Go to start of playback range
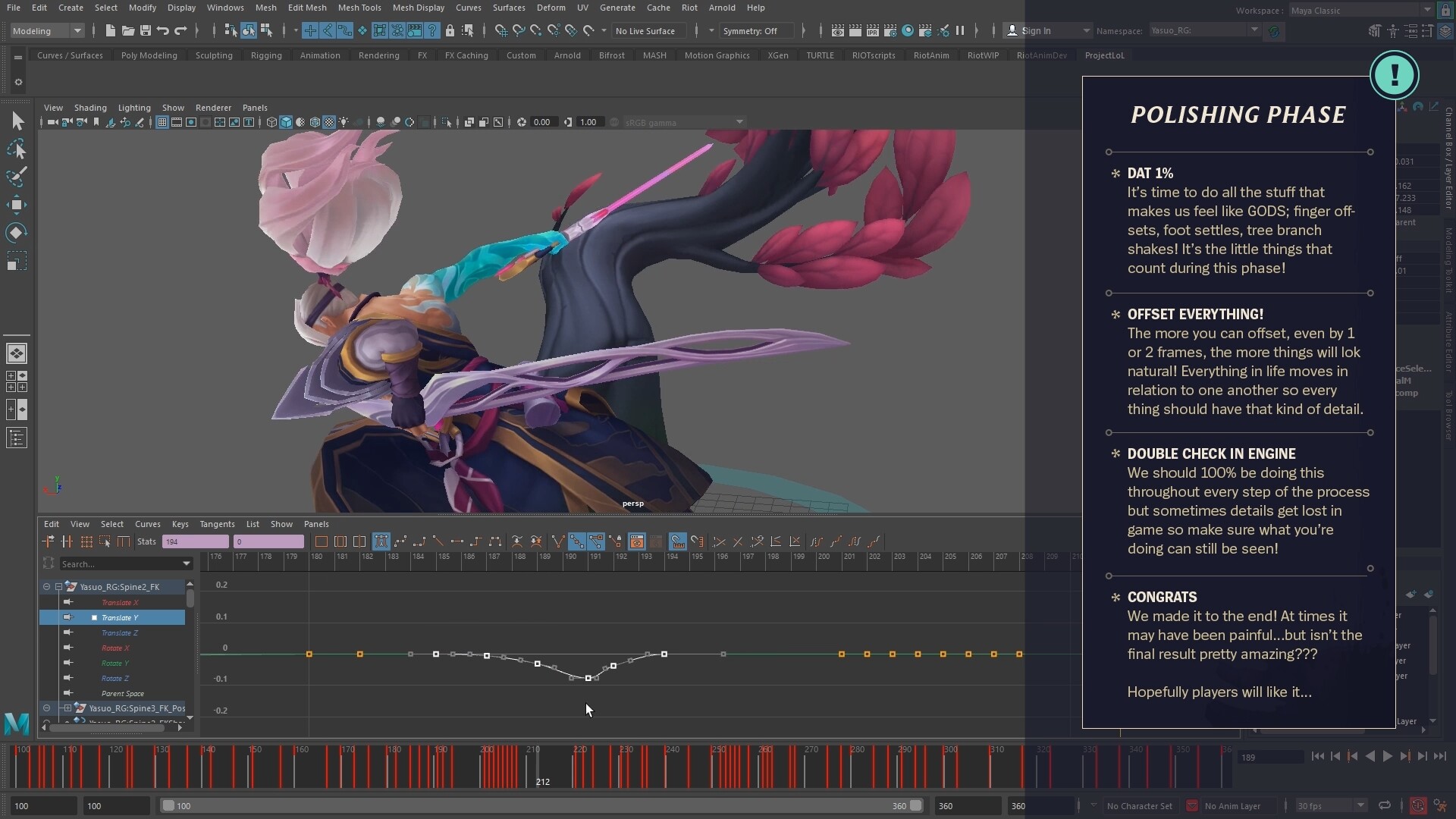The image size is (1456, 819). click(1318, 756)
